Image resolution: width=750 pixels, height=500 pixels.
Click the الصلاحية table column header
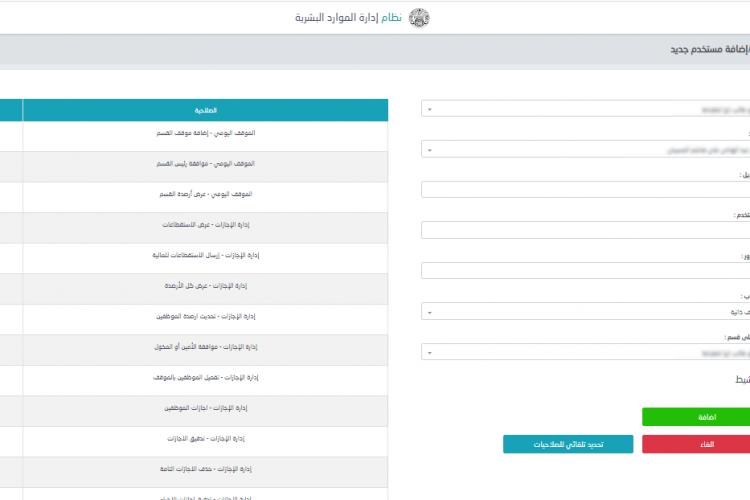coord(205,111)
